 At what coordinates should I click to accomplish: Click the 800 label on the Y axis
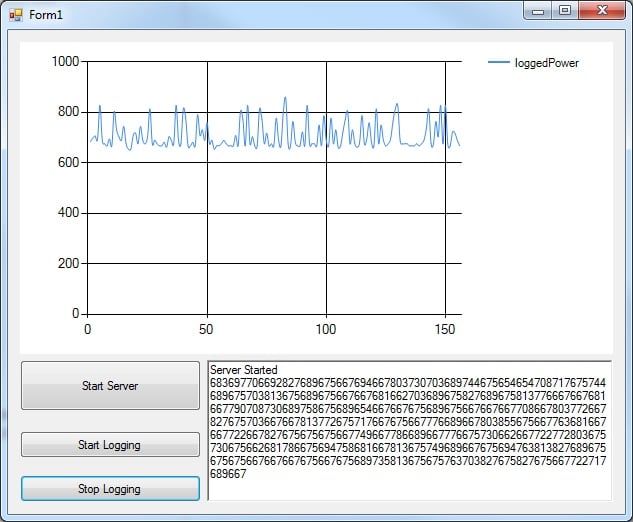(68, 112)
